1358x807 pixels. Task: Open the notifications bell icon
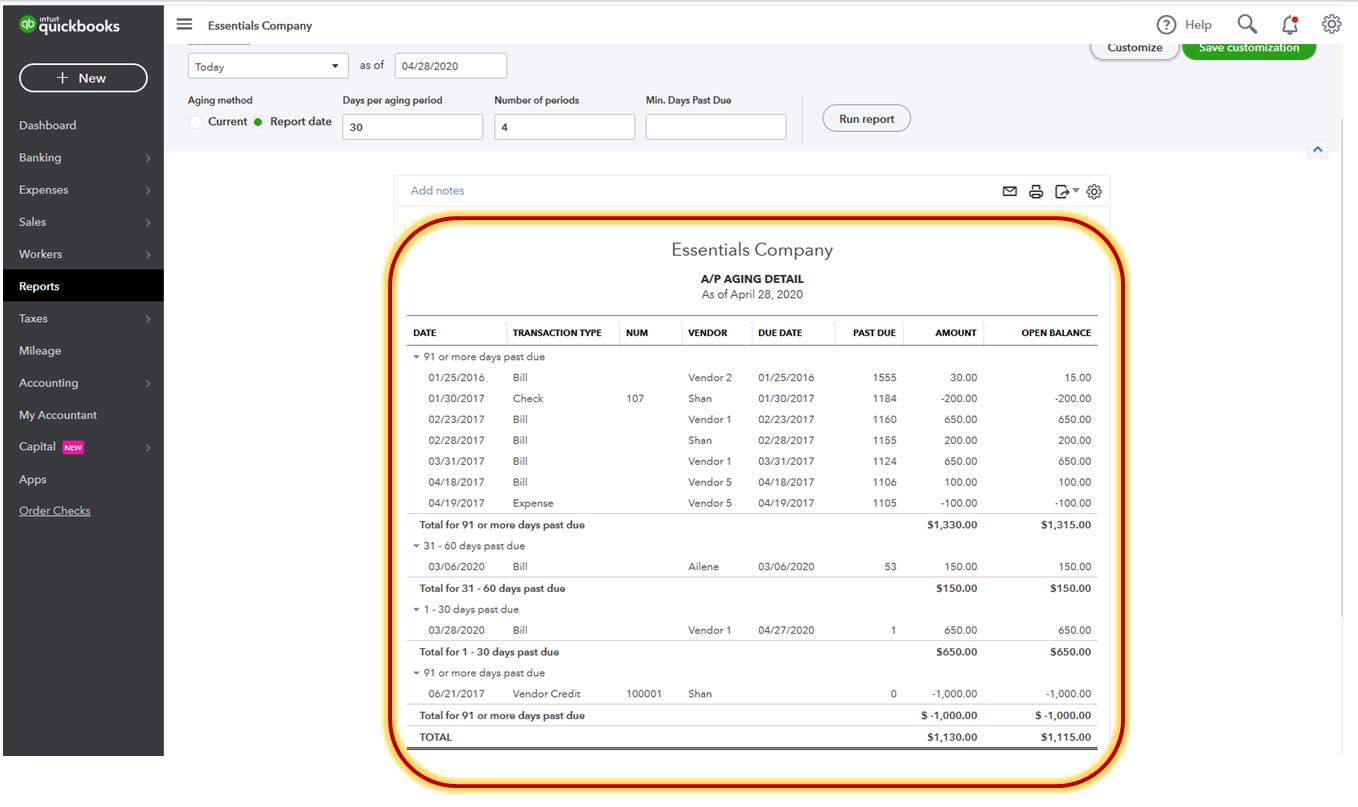coord(1289,25)
